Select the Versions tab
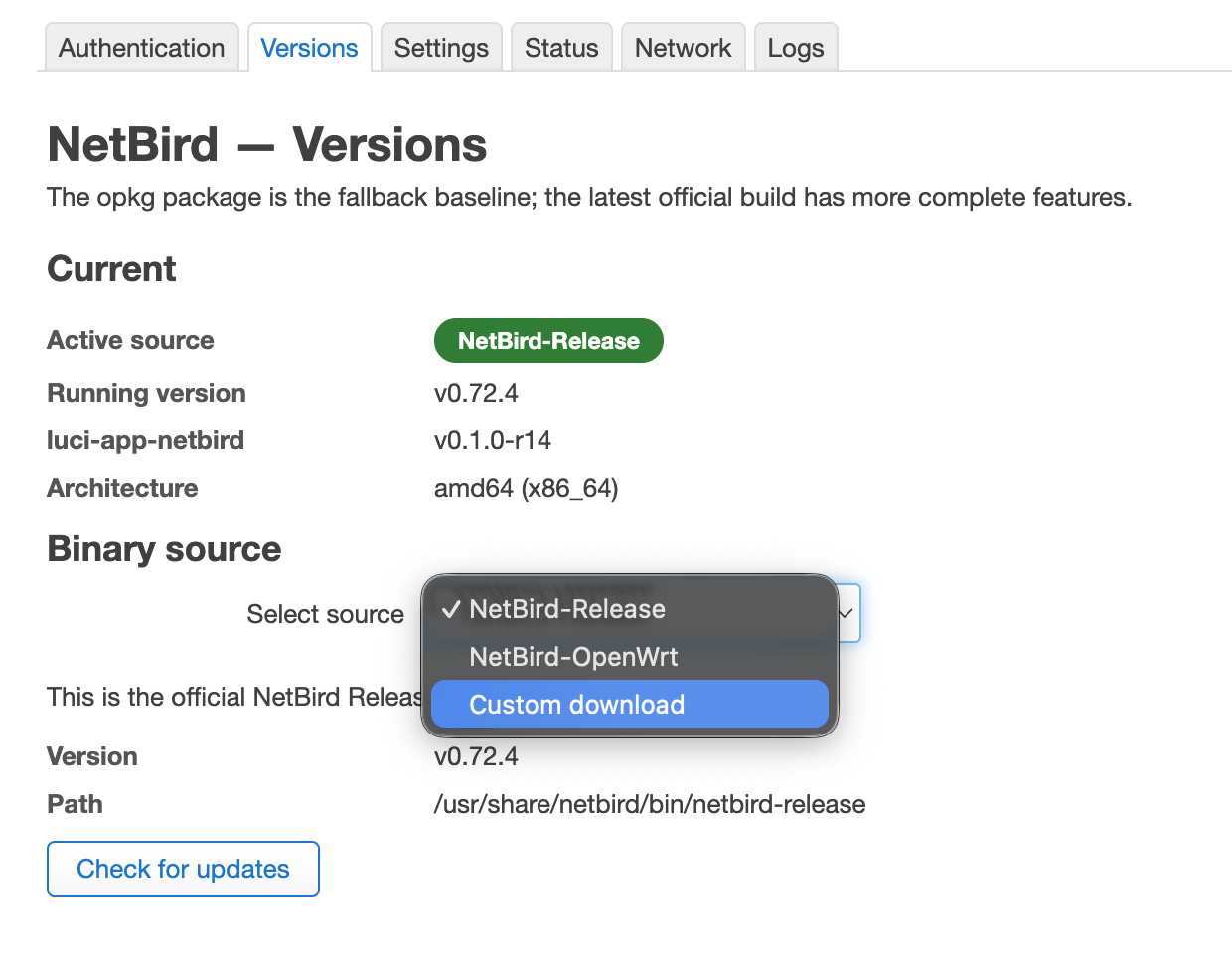This screenshot has height=978, width=1232. [x=309, y=48]
